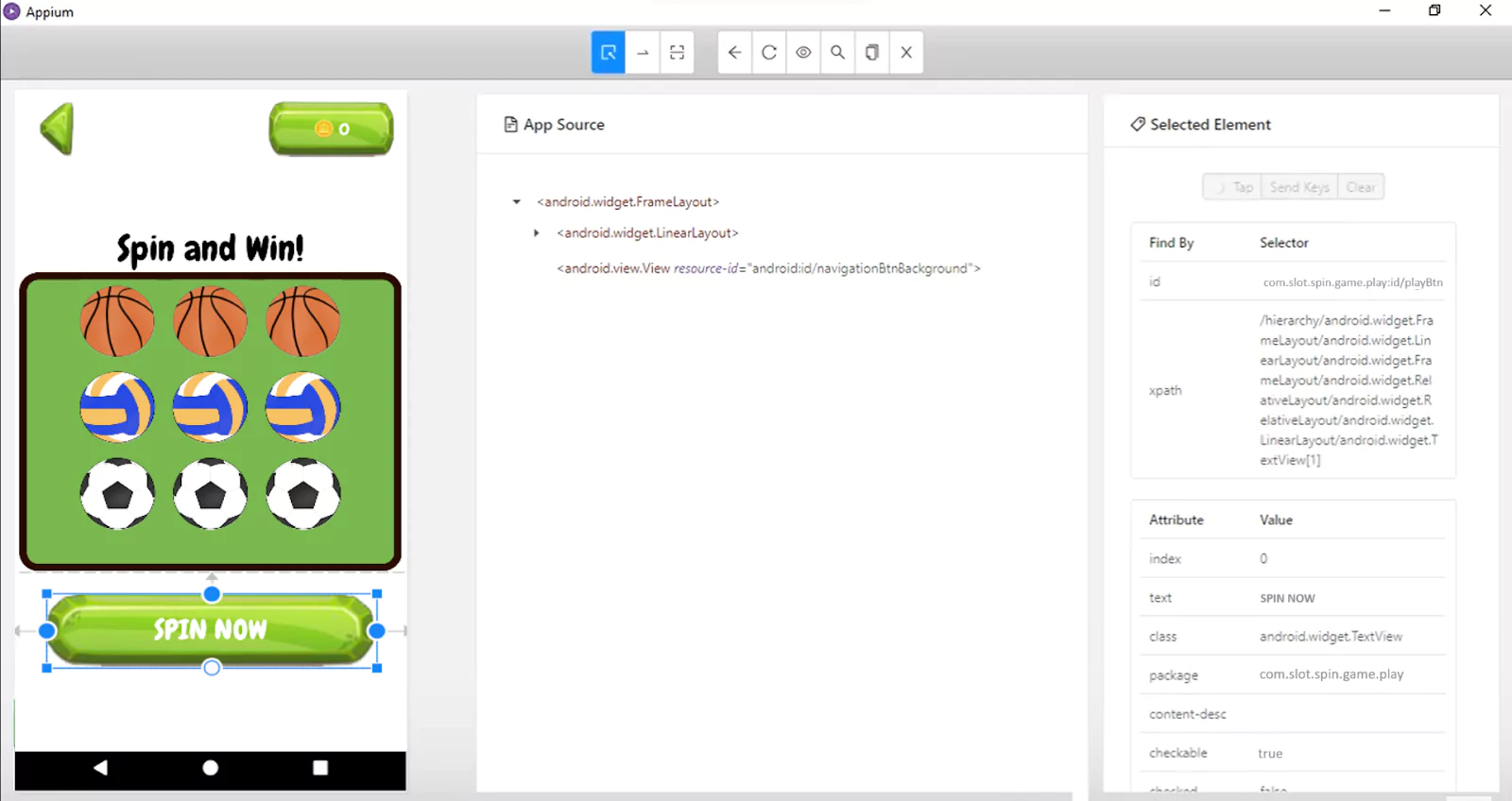The width and height of the screenshot is (1512, 801).
Task: Select the android.widget.FrameLayout tree row
Action: [x=627, y=202]
